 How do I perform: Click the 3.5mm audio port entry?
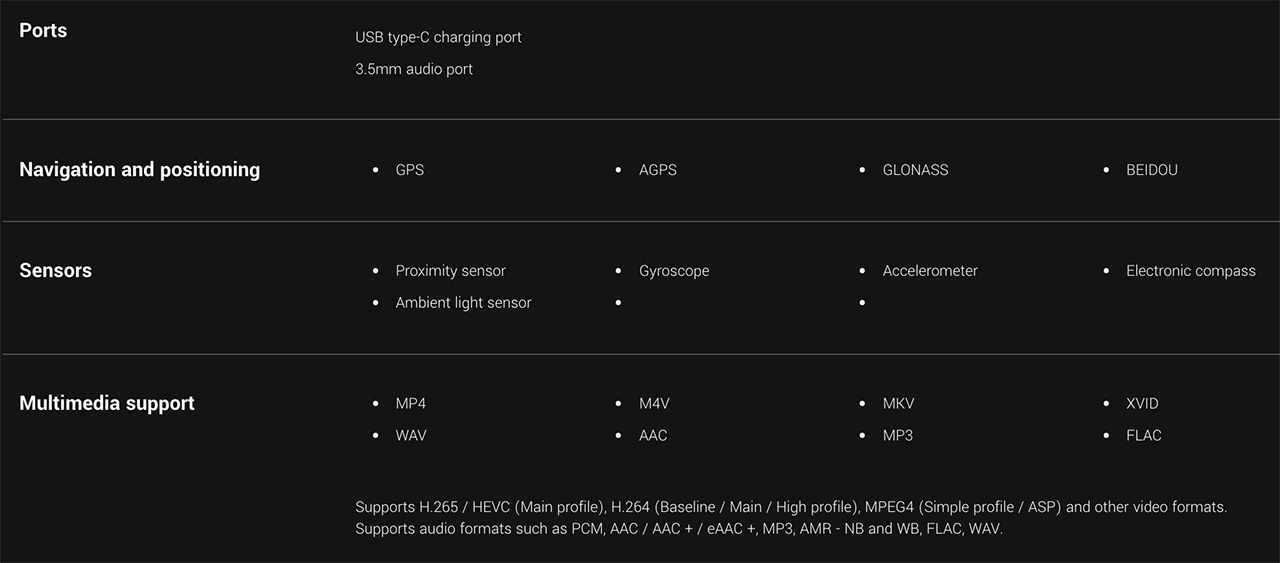(x=414, y=69)
